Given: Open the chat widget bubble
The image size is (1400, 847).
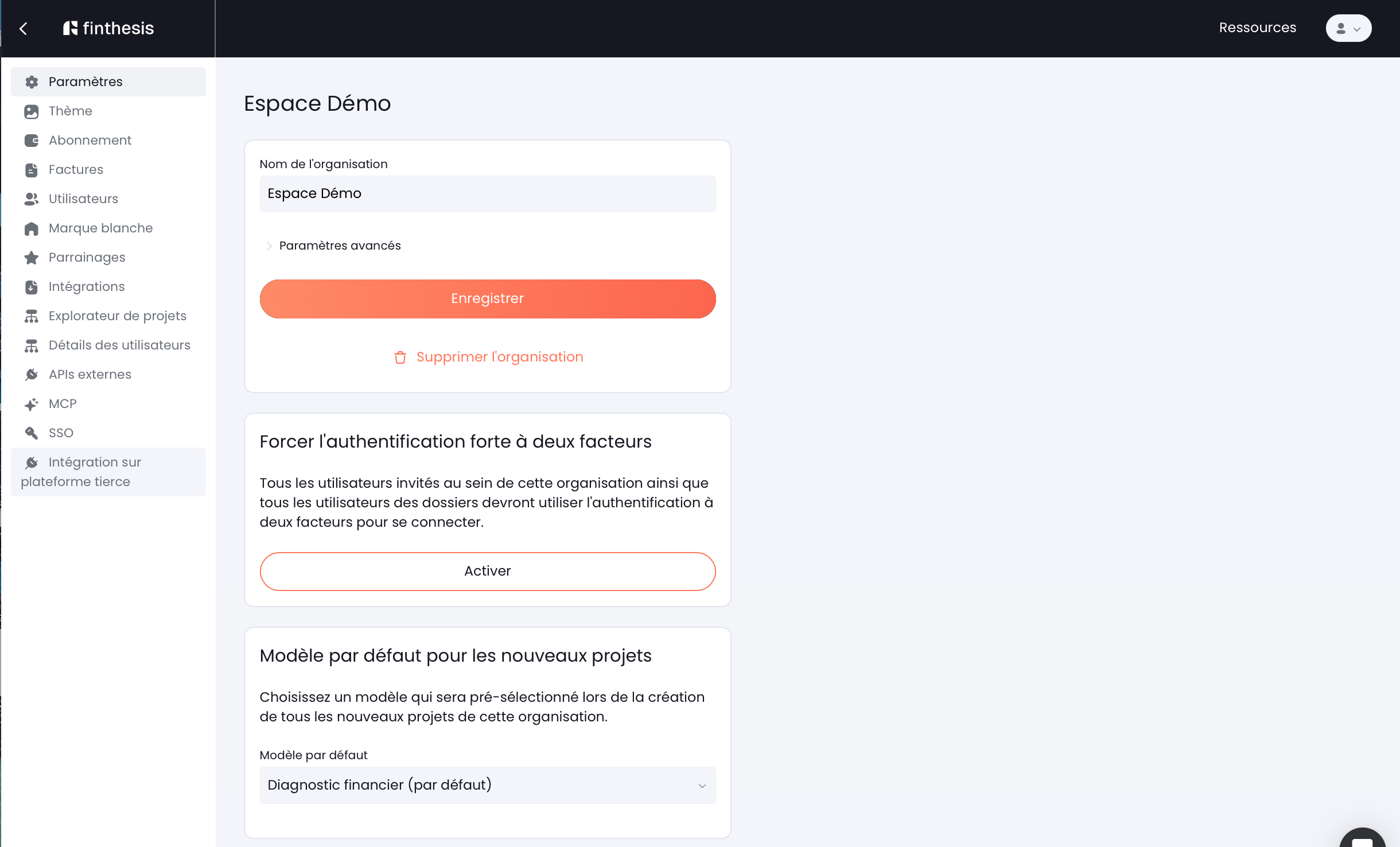Looking at the screenshot, I should [x=1363, y=838].
